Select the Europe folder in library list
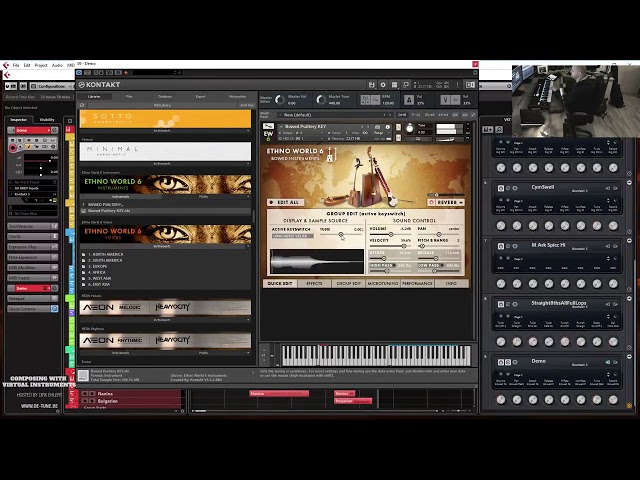This screenshot has height=480, width=640. [x=98, y=268]
